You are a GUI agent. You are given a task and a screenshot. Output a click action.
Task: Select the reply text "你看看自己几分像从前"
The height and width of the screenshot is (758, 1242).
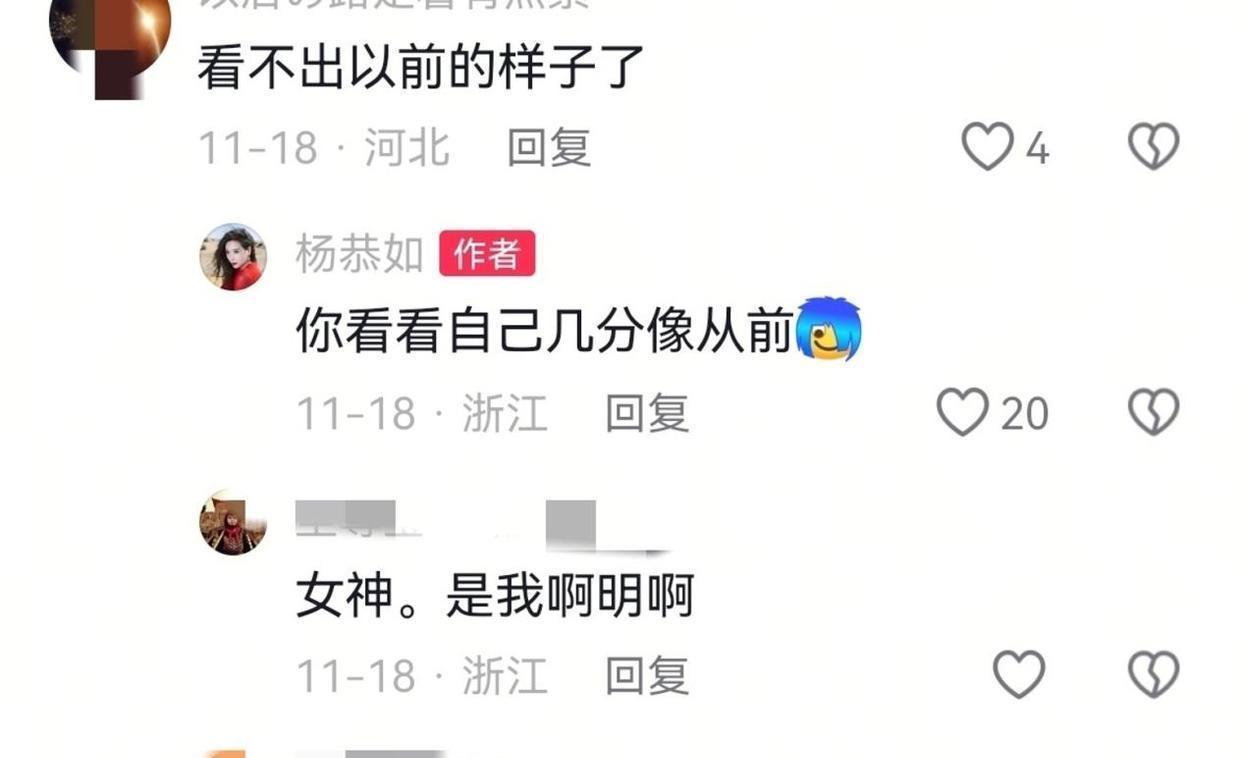[x=545, y=331]
